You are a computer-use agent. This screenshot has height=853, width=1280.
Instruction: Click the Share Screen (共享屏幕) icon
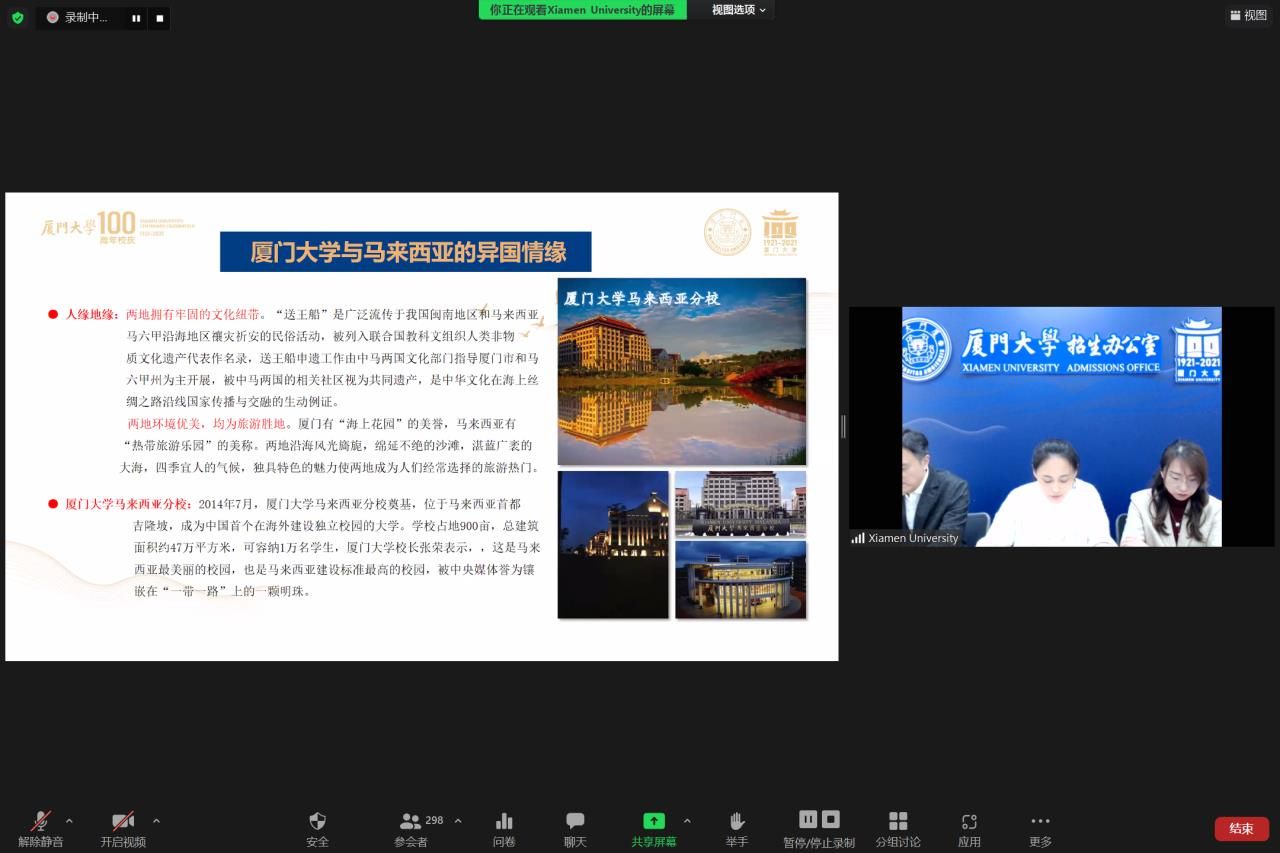(653, 828)
